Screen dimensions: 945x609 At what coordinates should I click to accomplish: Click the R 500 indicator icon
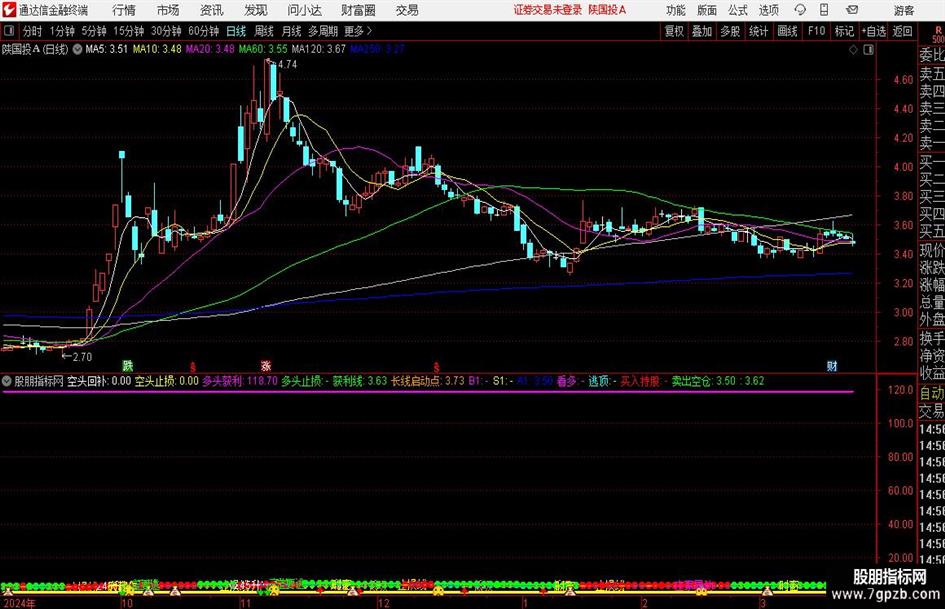[x=938, y=33]
